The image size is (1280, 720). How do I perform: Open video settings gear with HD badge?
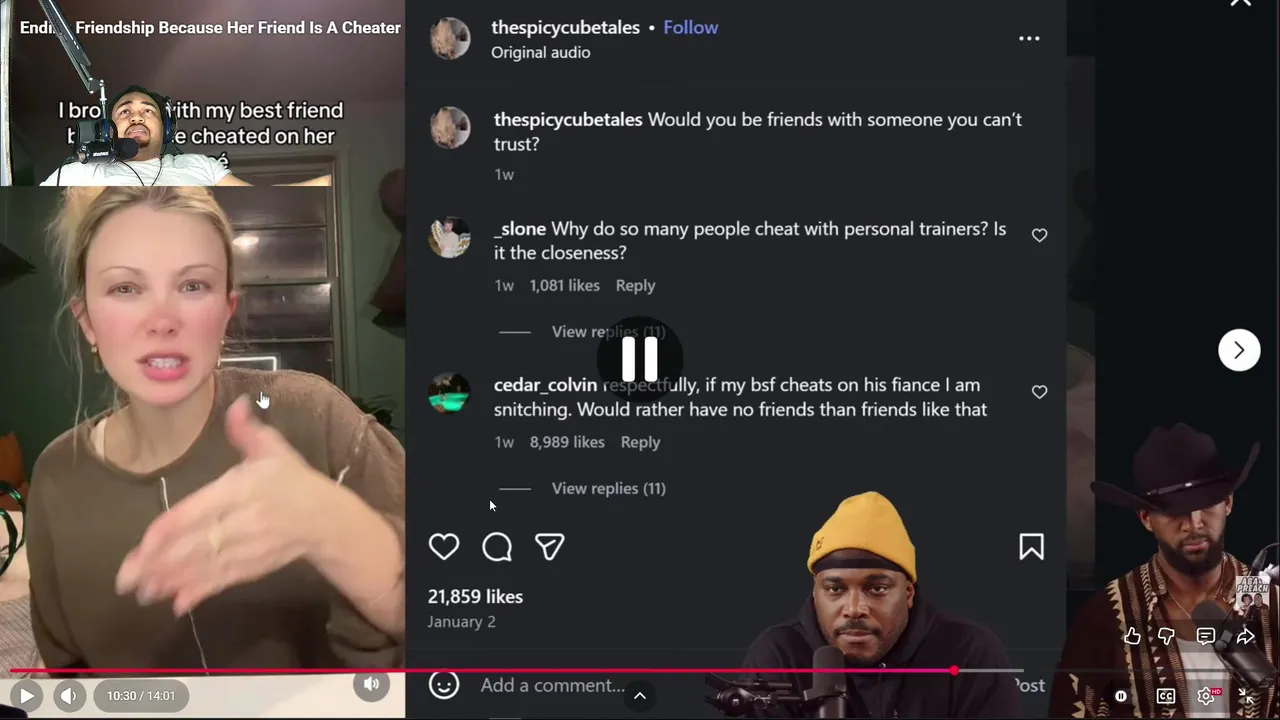[1207, 696]
